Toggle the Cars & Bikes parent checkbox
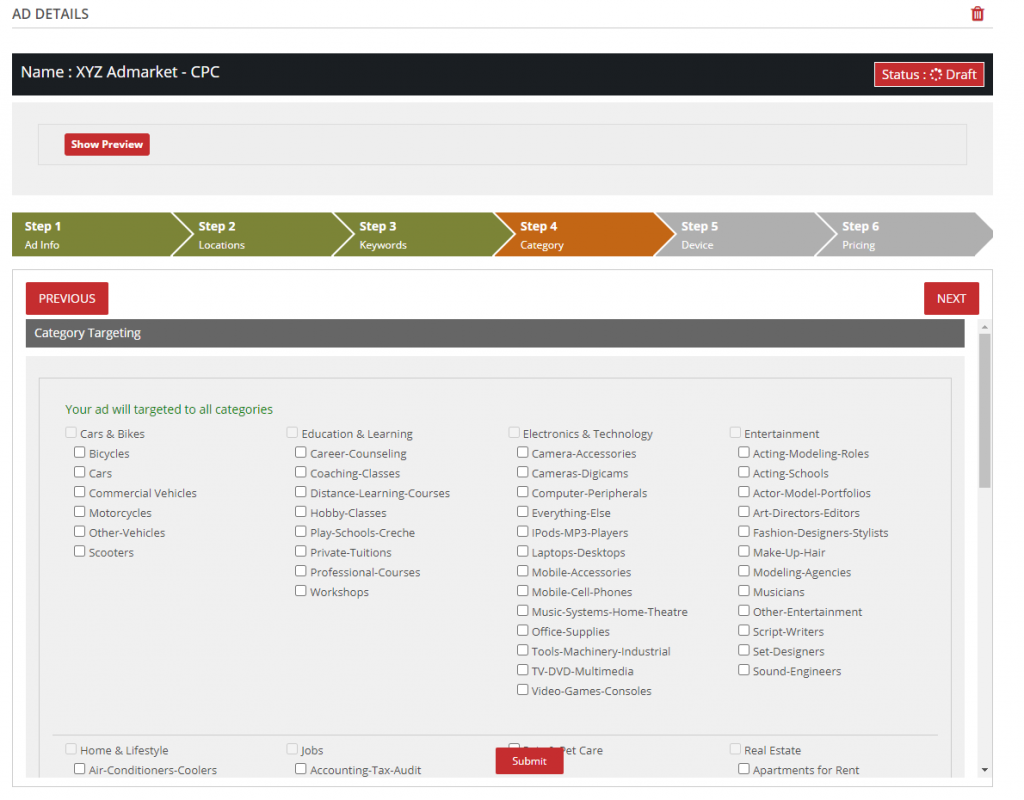 pyautogui.click(x=71, y=433)
